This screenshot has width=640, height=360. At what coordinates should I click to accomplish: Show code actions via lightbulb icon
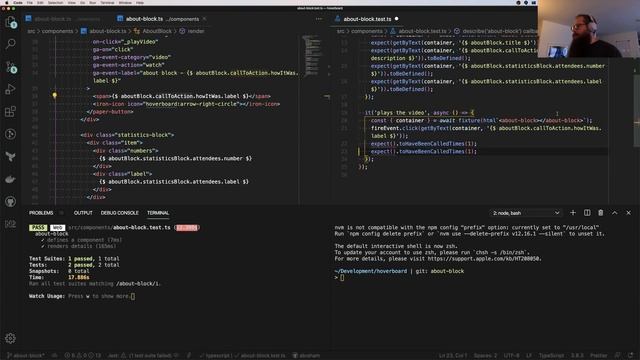point(54,96)
